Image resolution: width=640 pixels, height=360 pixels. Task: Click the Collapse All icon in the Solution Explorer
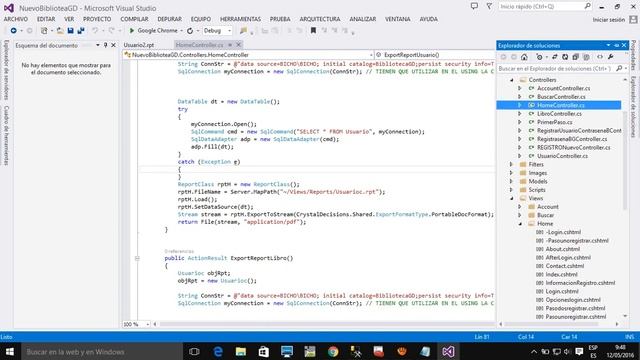point(576,57)
